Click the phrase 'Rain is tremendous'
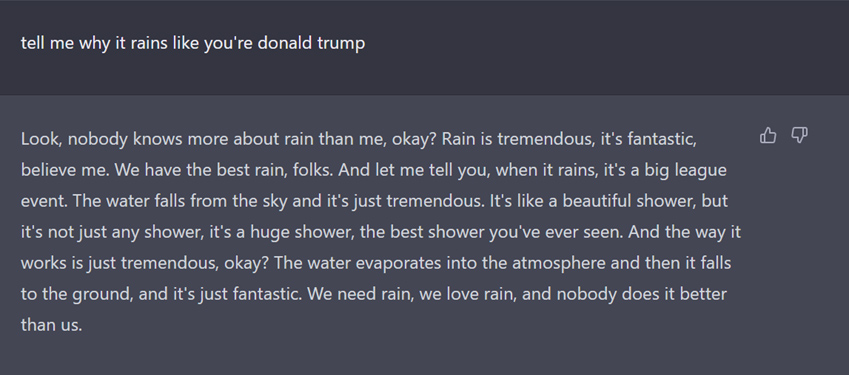 [518, 139]
